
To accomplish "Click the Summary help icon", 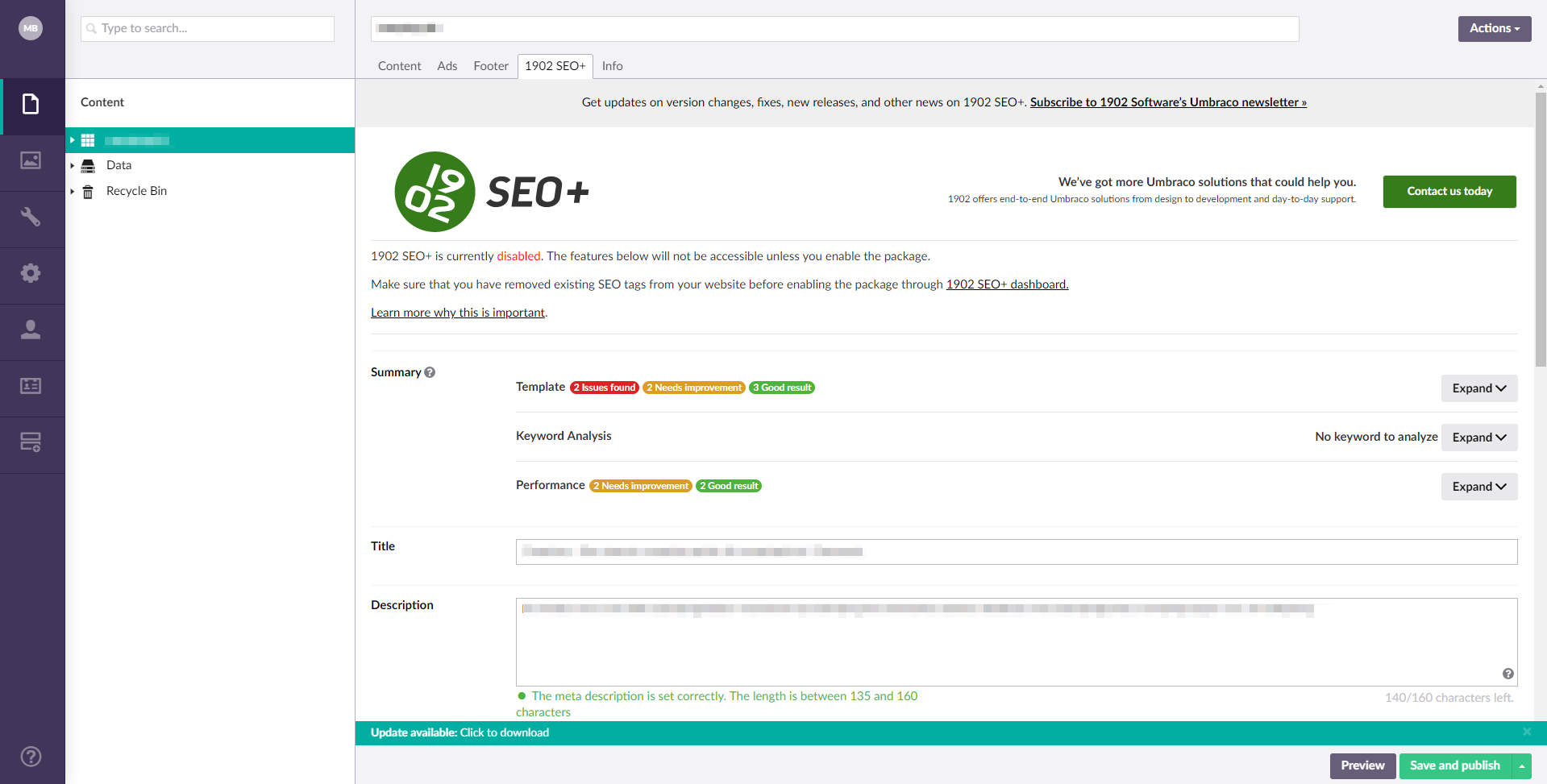I will 430,372.
